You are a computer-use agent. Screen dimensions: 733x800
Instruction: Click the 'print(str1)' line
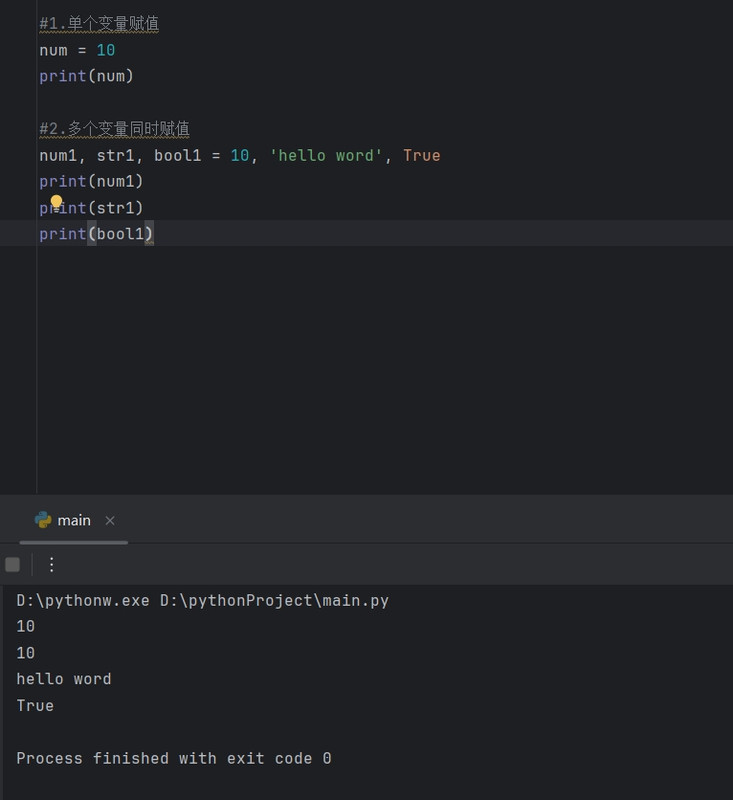coord(91,208)
